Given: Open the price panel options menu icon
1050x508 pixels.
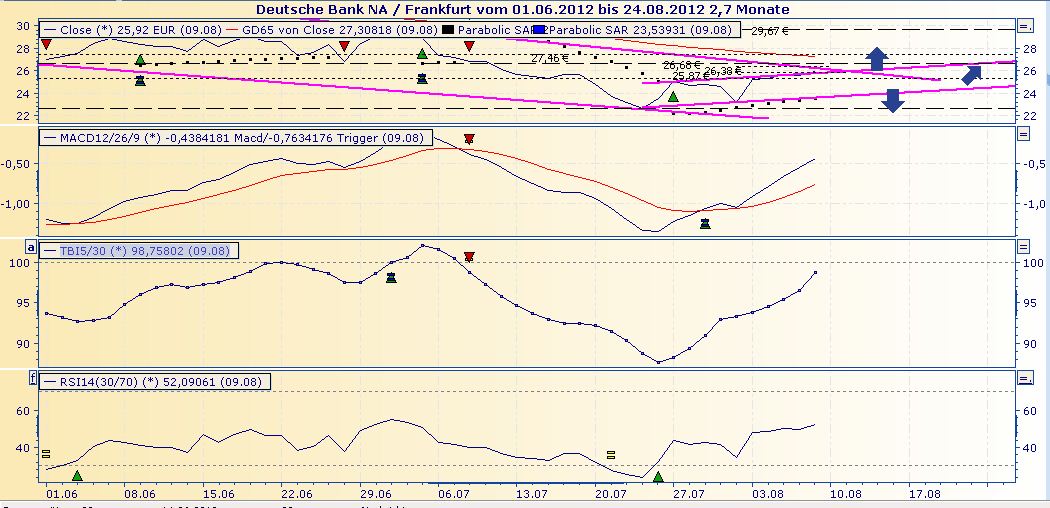Looking at the screenshot, I should click(1024, 26).
